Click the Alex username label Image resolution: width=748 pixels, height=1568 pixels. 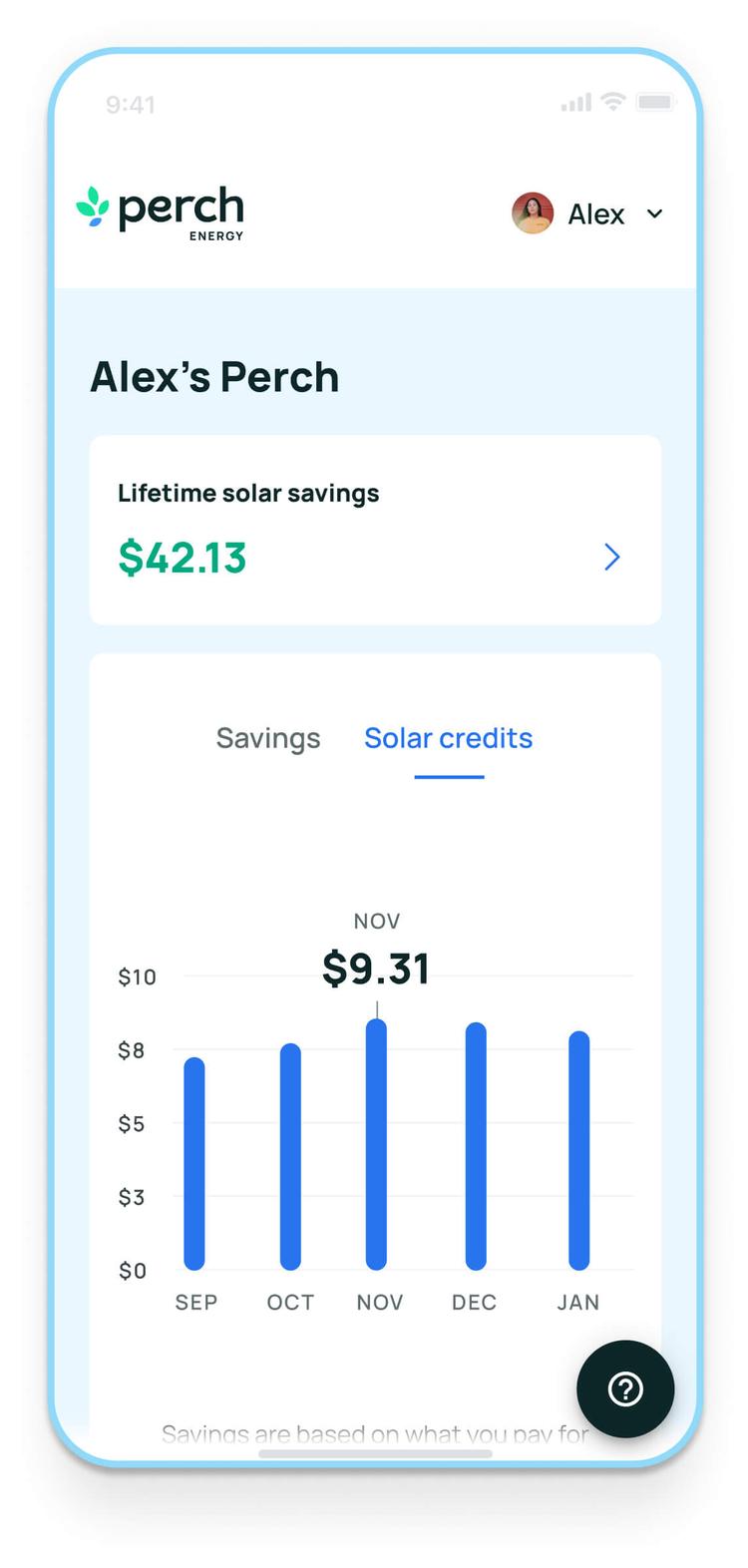coord(596,214)
